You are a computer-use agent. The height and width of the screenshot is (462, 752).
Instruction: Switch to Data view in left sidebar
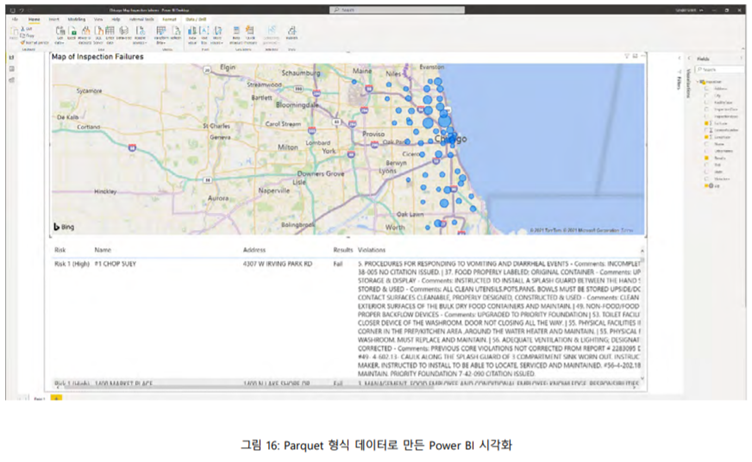click(x=12, y=69)
